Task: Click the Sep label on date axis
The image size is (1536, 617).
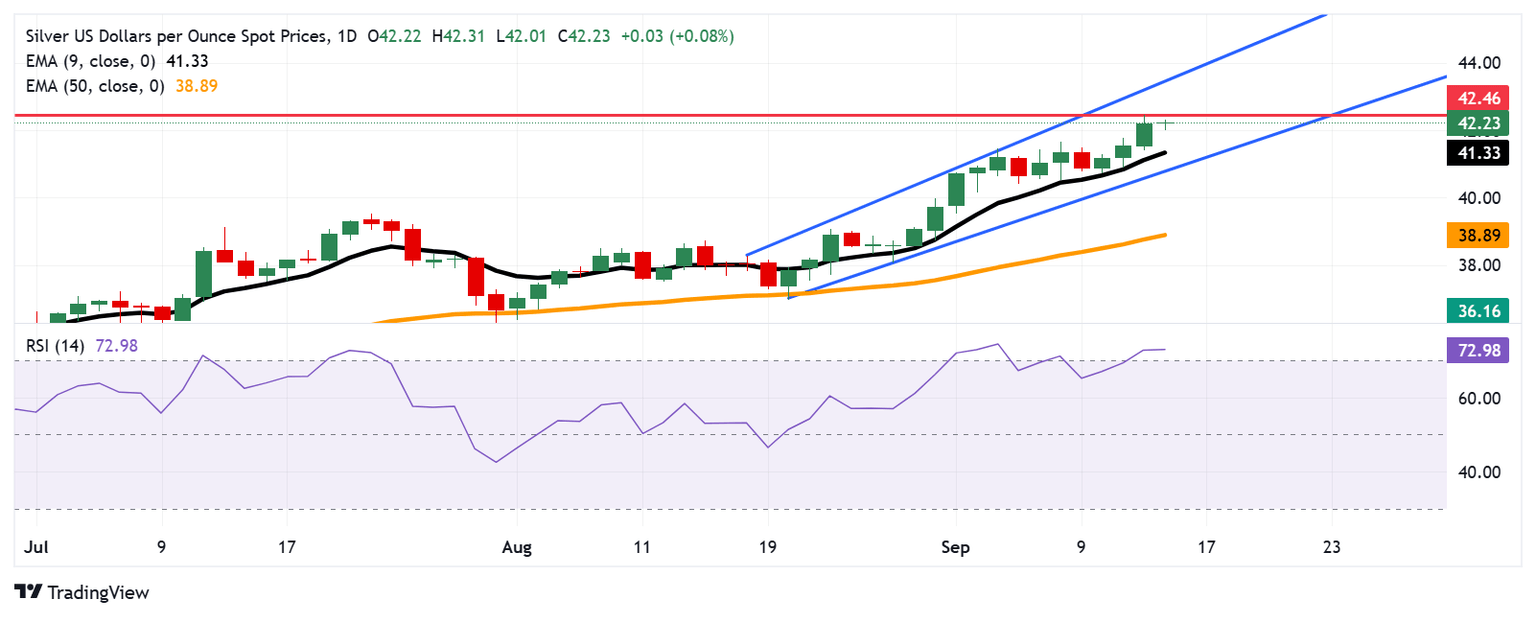Action: point(956,547)
